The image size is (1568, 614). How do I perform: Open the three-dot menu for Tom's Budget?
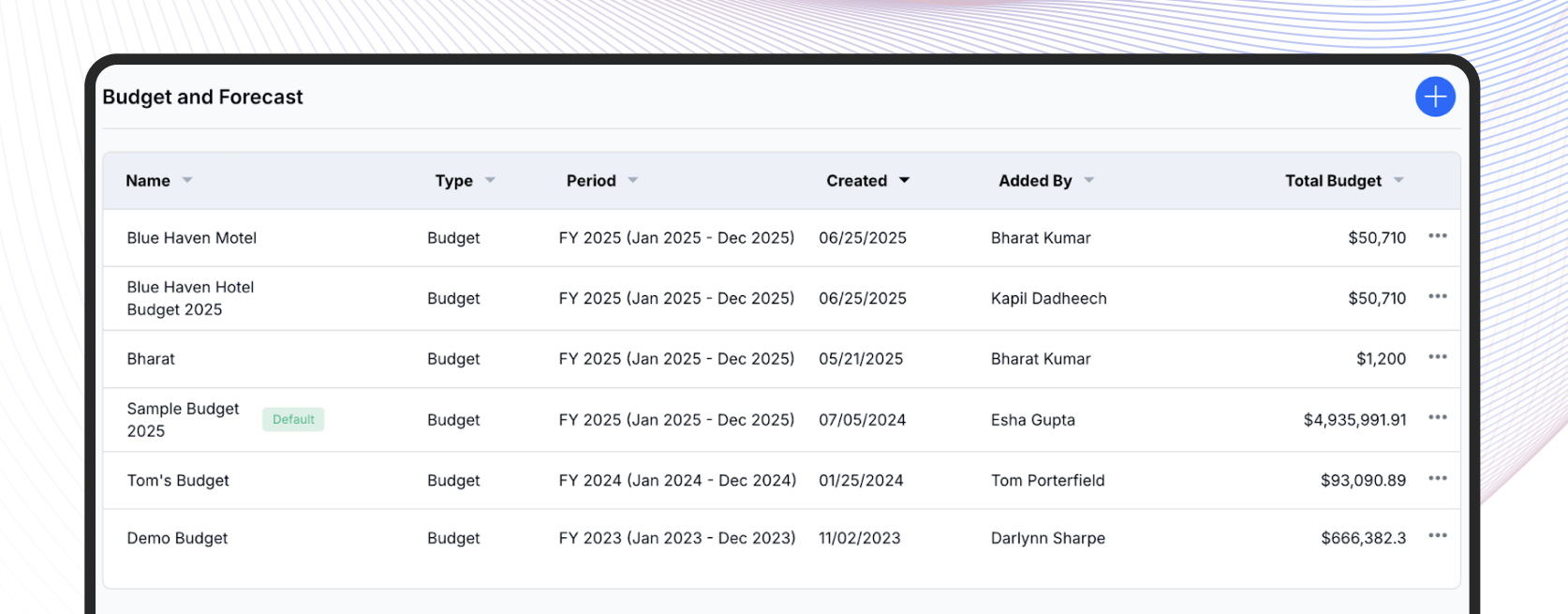pos(1437,479)
